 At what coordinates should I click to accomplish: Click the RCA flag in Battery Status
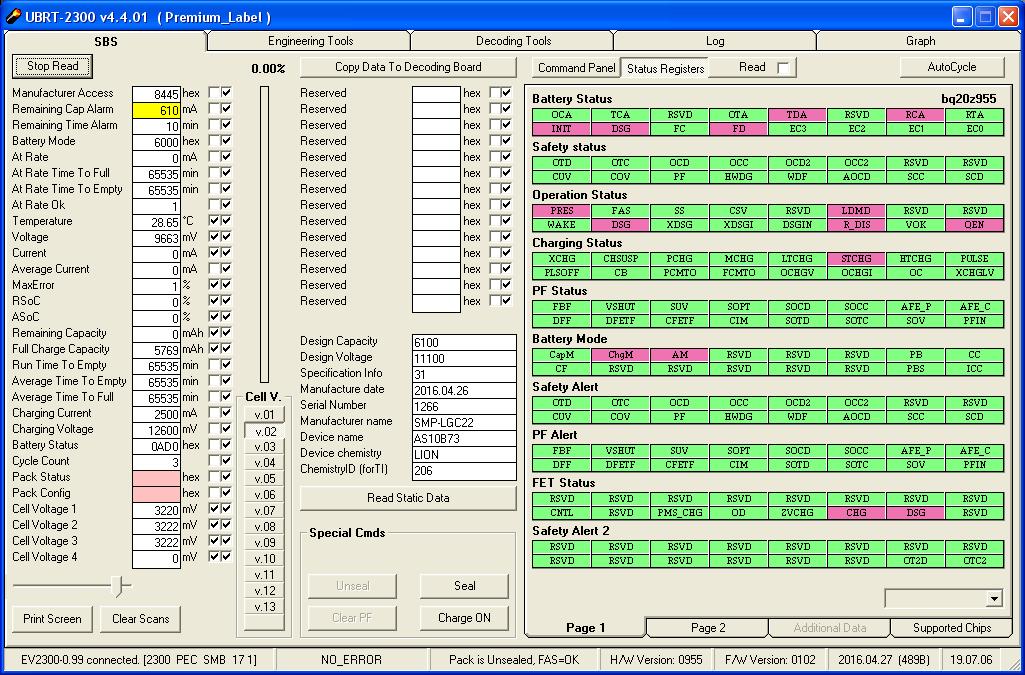915,115
